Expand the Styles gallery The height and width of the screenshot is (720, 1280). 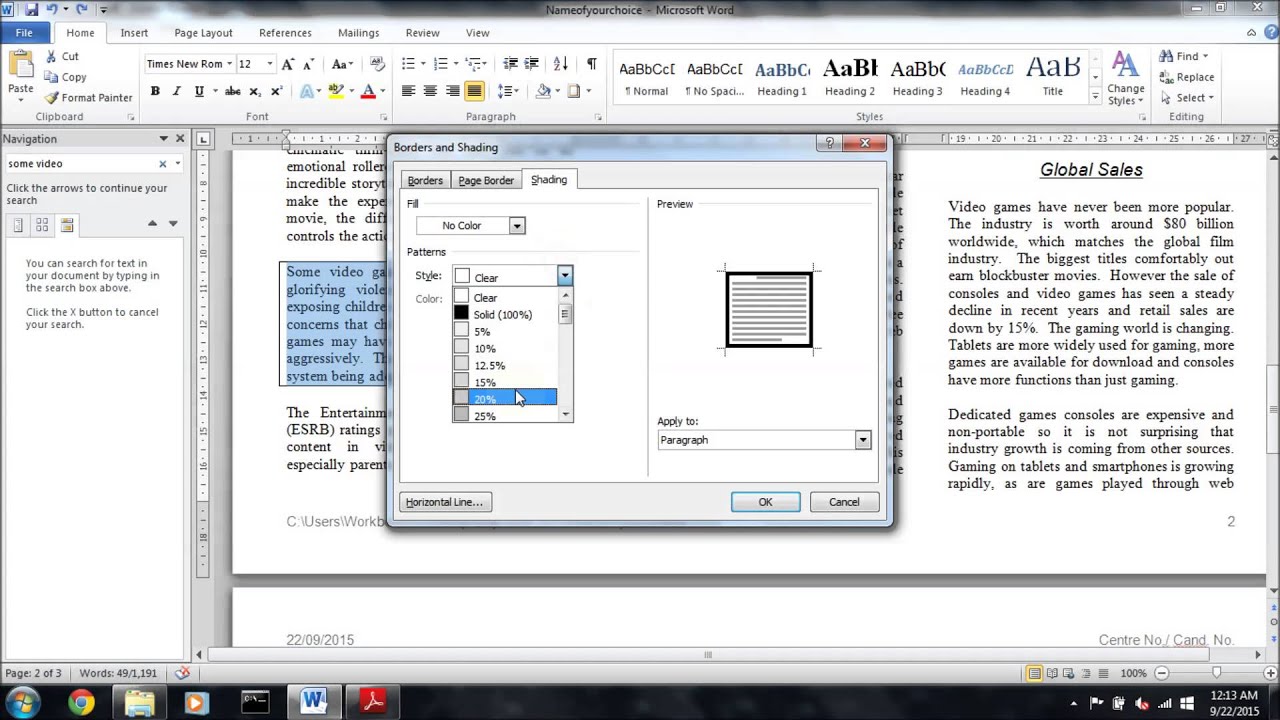tap(1094, 99)
